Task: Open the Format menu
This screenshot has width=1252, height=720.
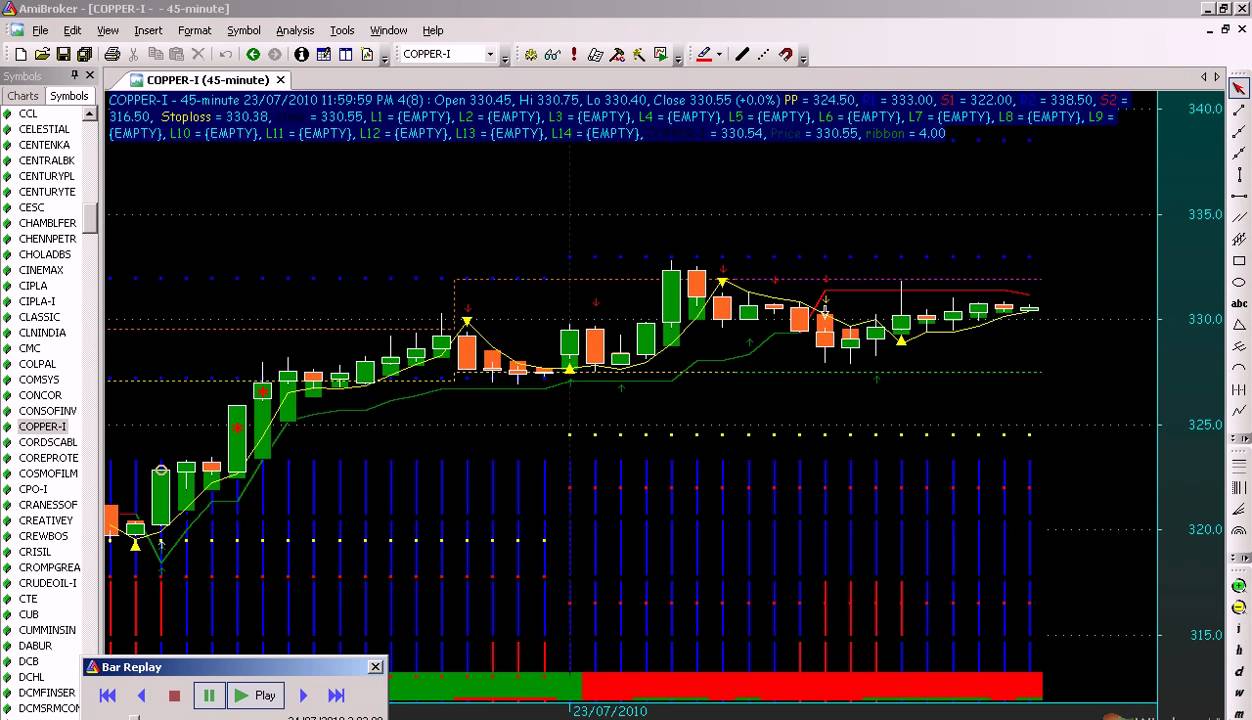Action: pyautogui.click(x=194, y=30)
